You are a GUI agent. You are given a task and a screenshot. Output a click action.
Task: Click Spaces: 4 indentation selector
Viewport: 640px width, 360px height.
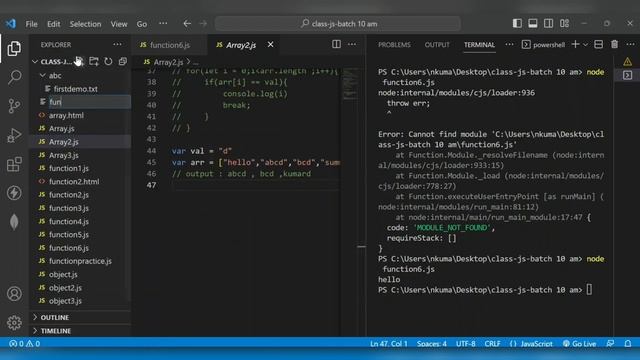pos(431,344)
